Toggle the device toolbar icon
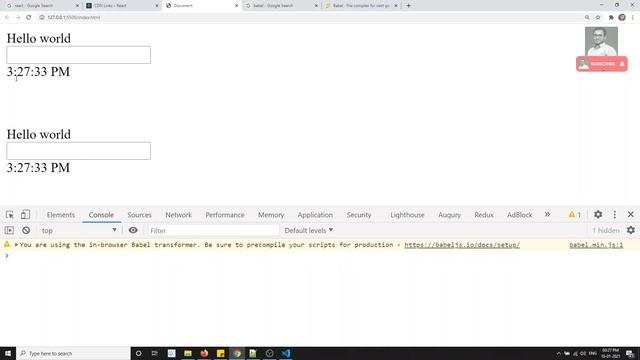This screenshot has width=640, height=360. pyautogui.click(x=25, y=215)
